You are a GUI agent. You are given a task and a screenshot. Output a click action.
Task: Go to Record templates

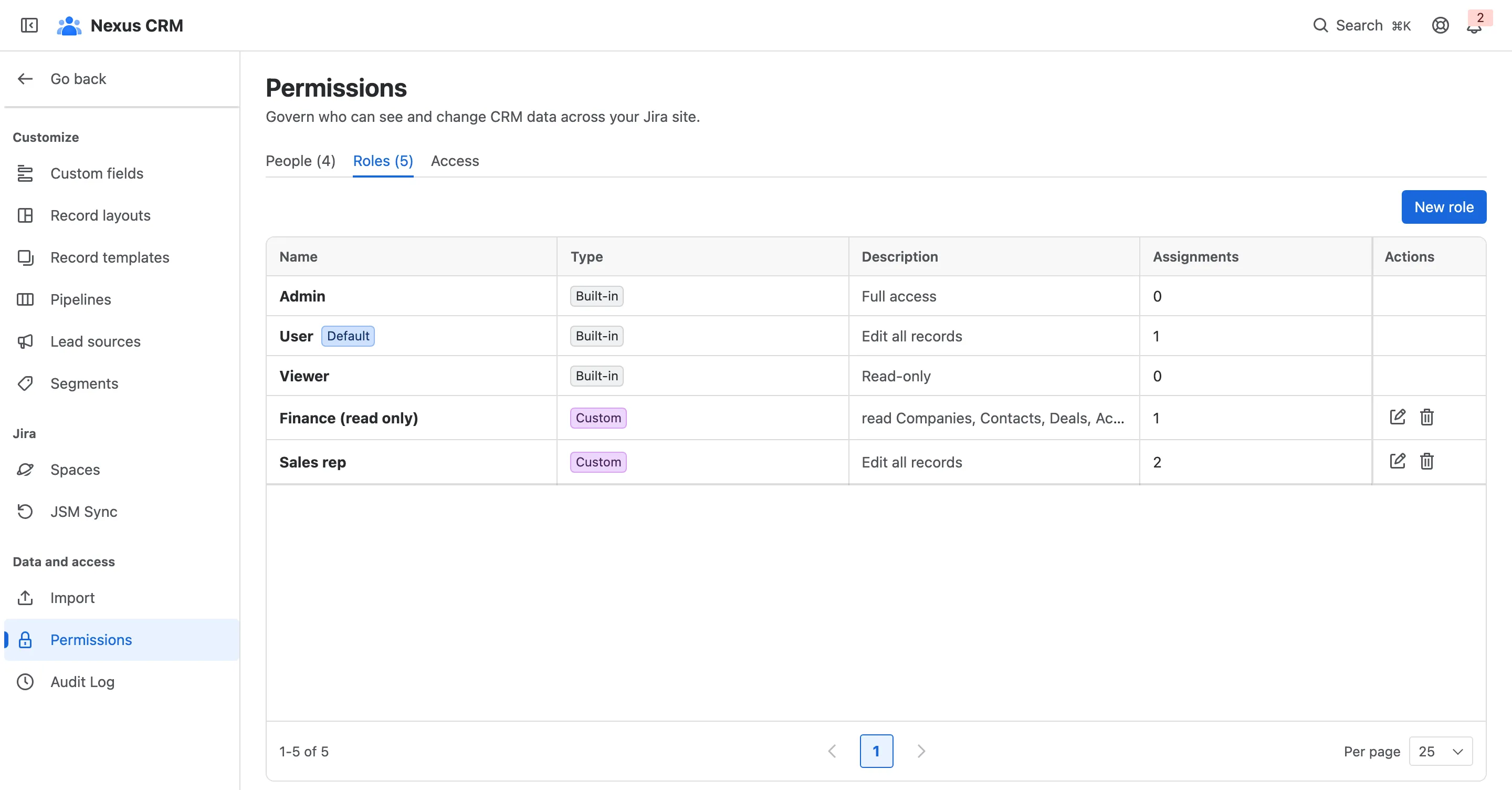tap(121, 257)
